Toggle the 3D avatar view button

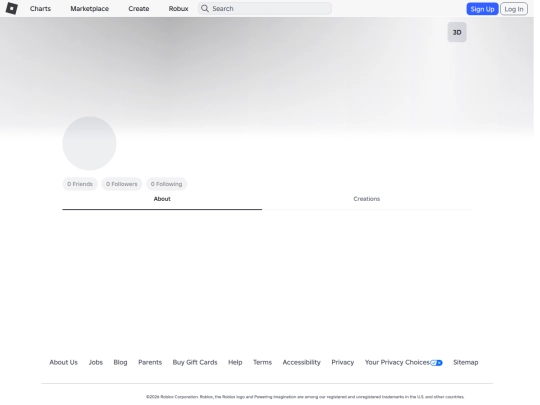click(x=457, y=32)
